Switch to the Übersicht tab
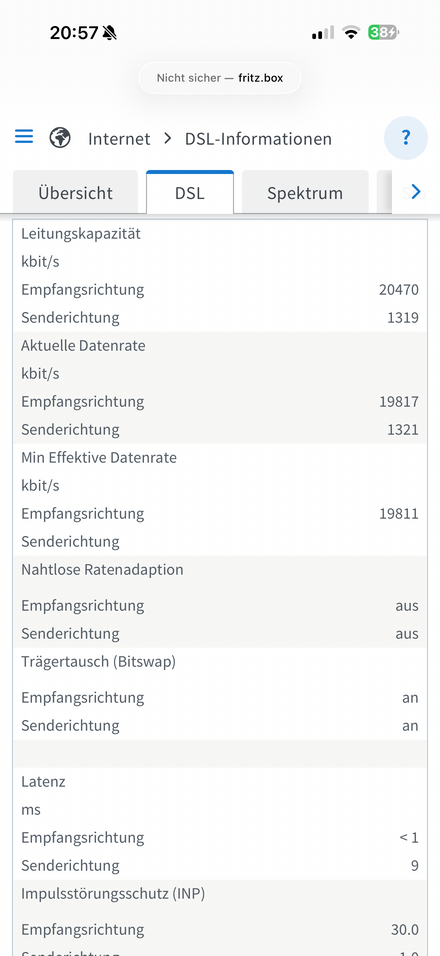The width and height of the screenshot is (440, 956). [x=76, y=192]
